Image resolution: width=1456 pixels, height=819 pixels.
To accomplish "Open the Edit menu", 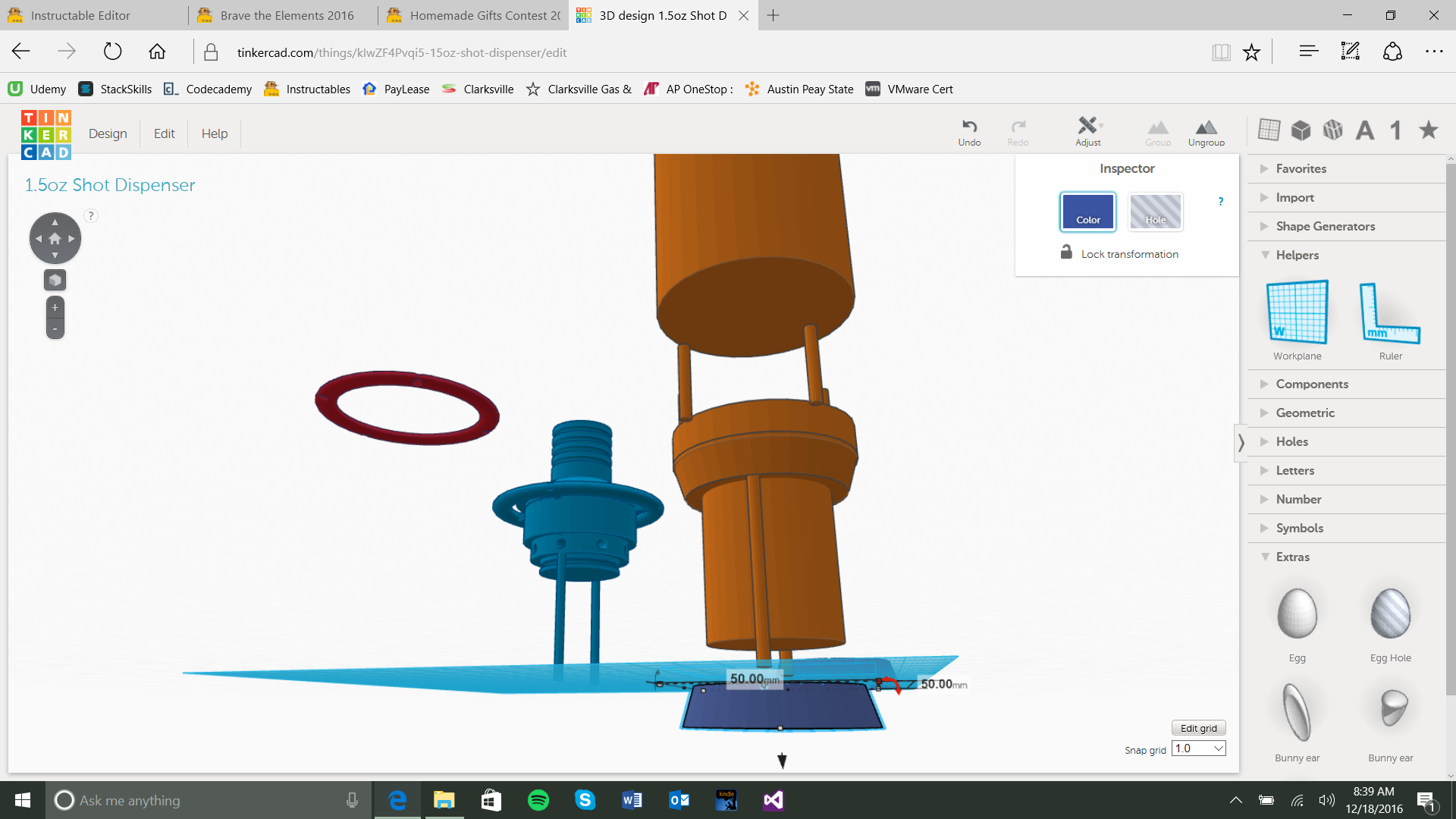I will click(164, 133).
